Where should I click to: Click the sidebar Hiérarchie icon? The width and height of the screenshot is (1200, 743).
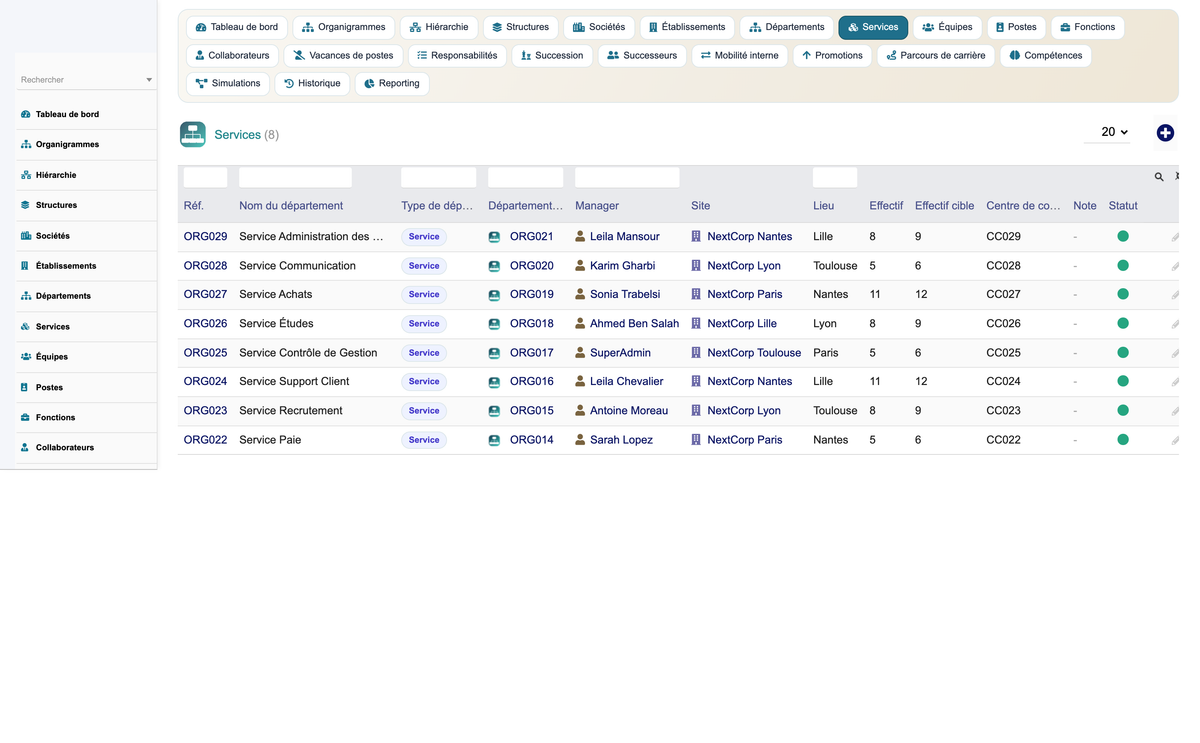26,175
